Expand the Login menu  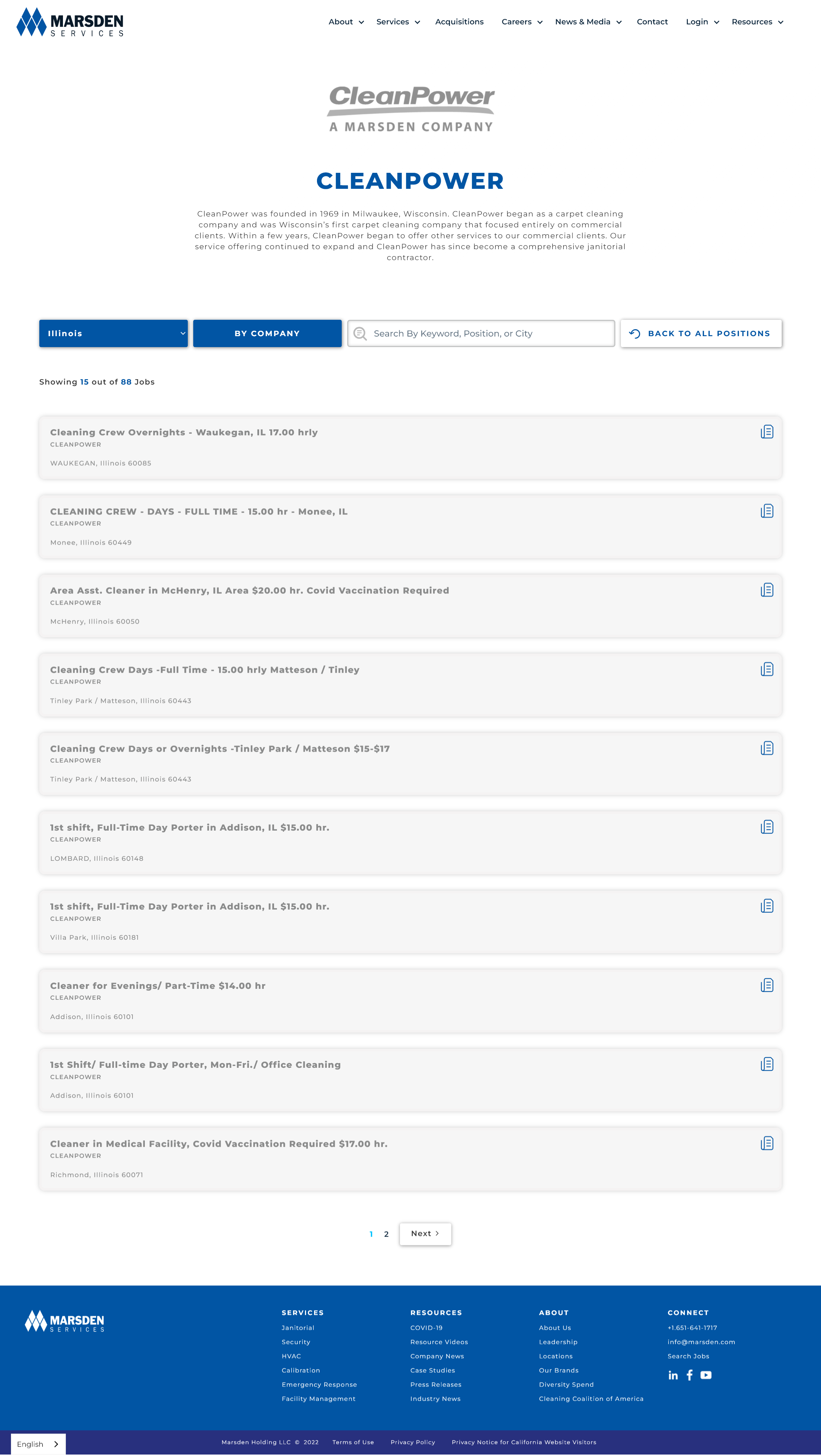tap(702, 22)
